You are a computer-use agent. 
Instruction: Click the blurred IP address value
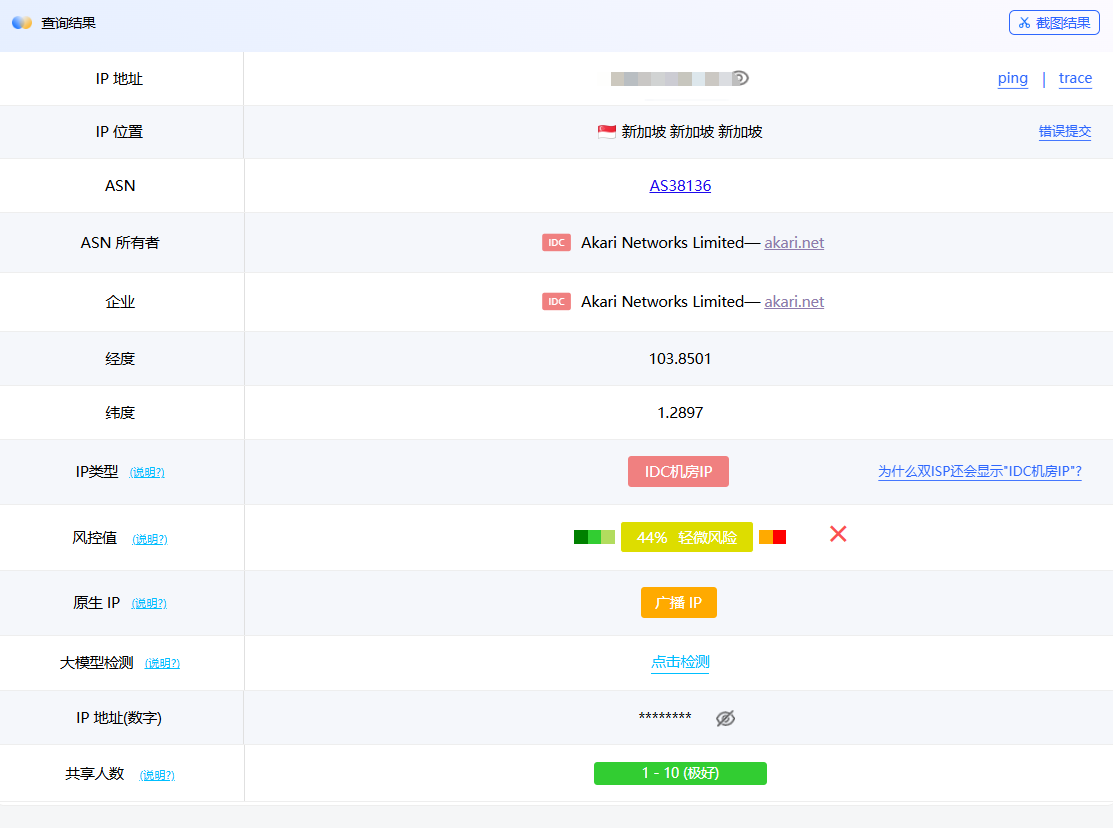click(x=671, y=78)
